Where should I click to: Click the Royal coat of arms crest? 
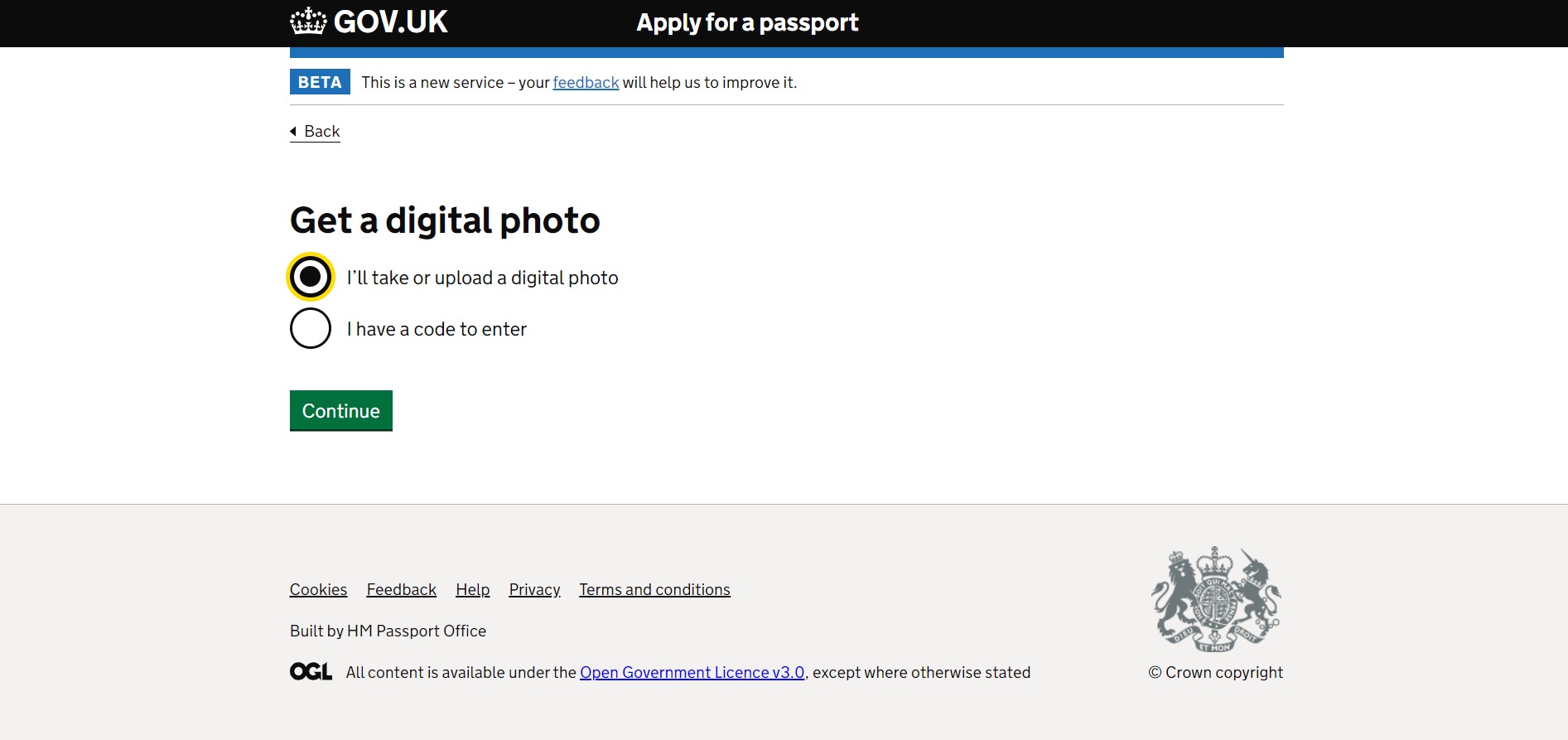(1215, 599)
